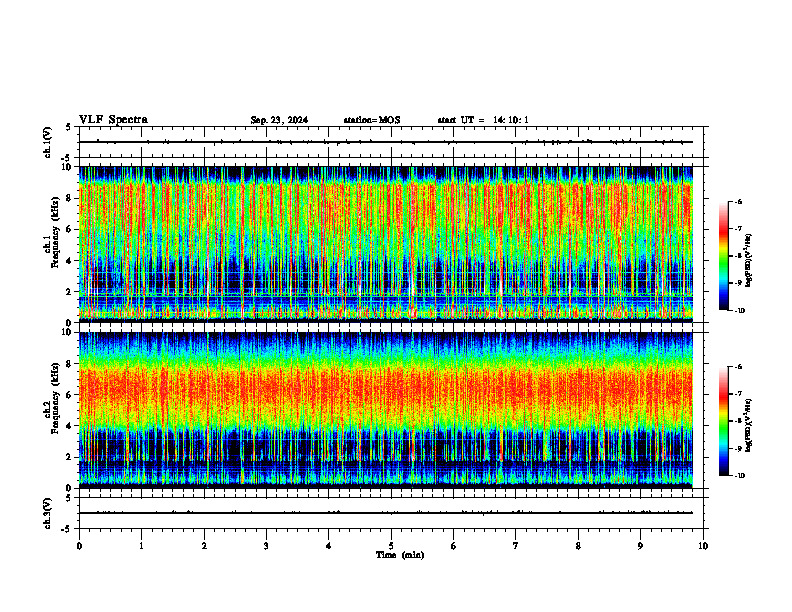792x612 pixels.
Task: Click inside the ch.1 spectrogram plot
Action: tap(386, 244)
